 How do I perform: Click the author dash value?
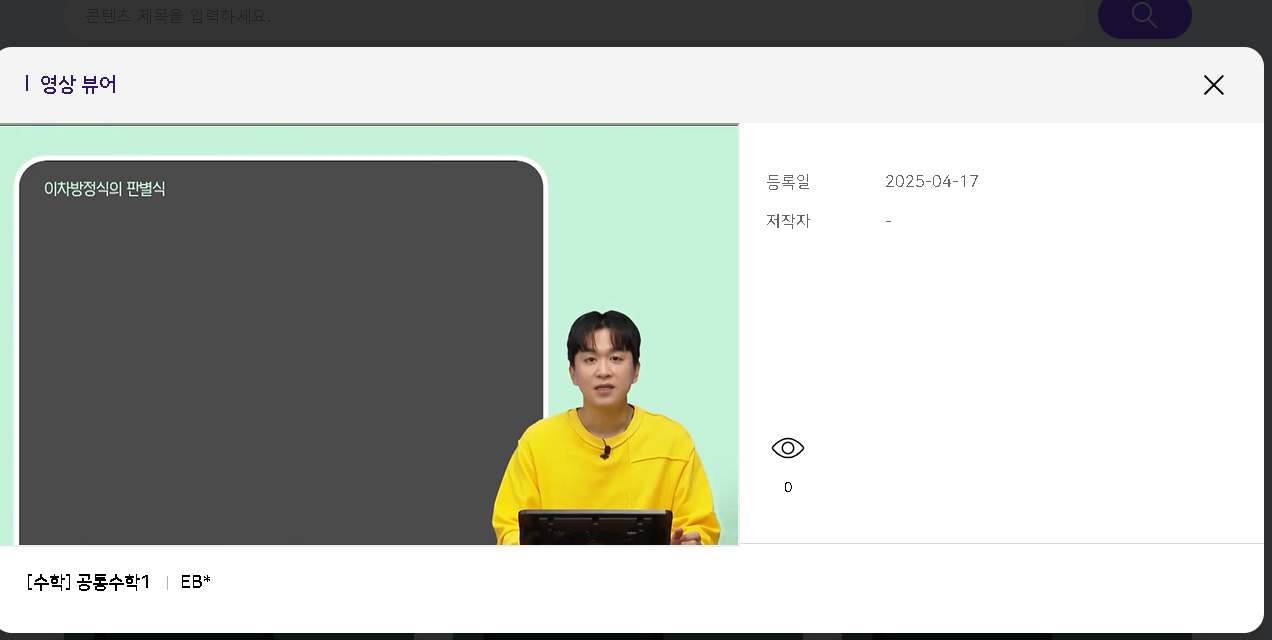coord(888,221)
